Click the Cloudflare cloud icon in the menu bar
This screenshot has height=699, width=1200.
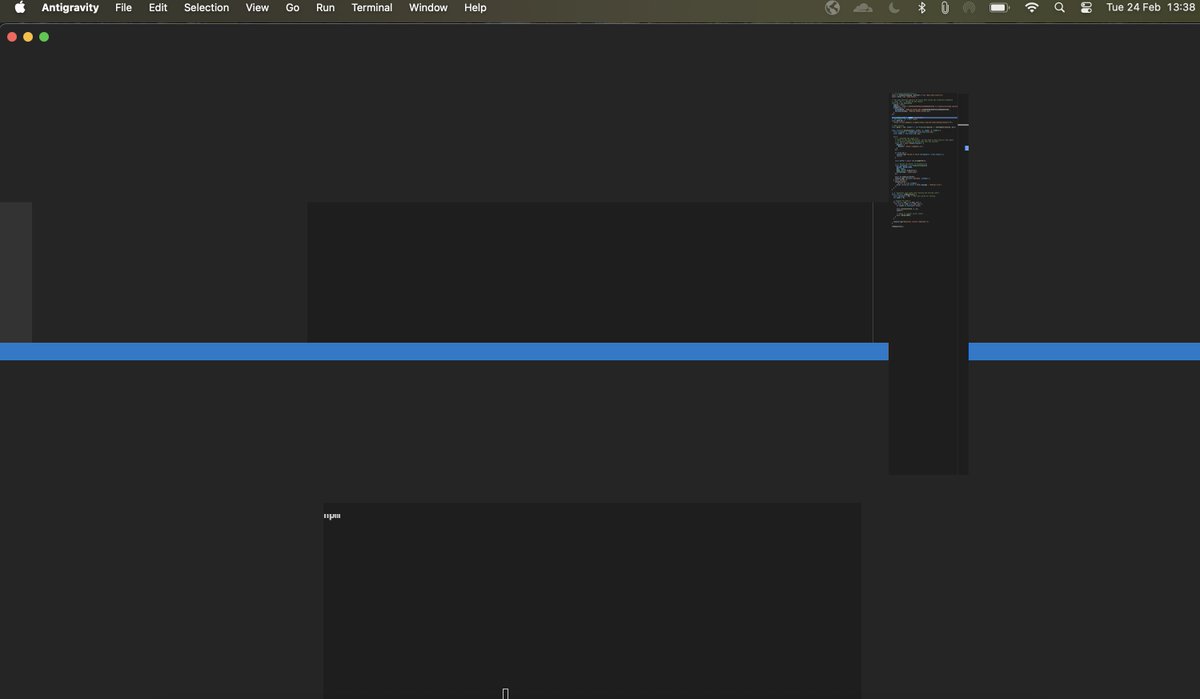pos(863,7)
